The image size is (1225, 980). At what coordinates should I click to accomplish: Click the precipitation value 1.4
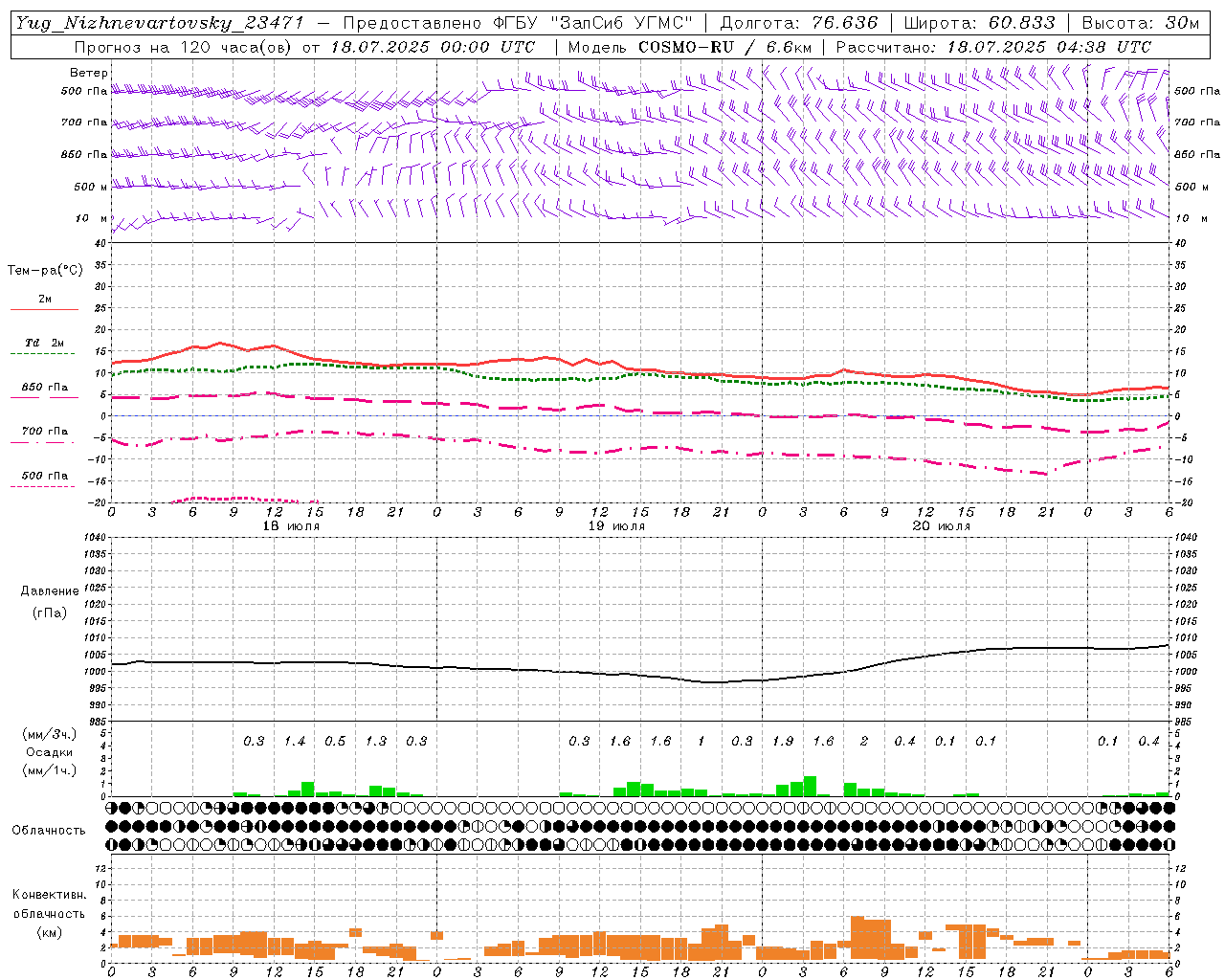click(x=295, y=741)
